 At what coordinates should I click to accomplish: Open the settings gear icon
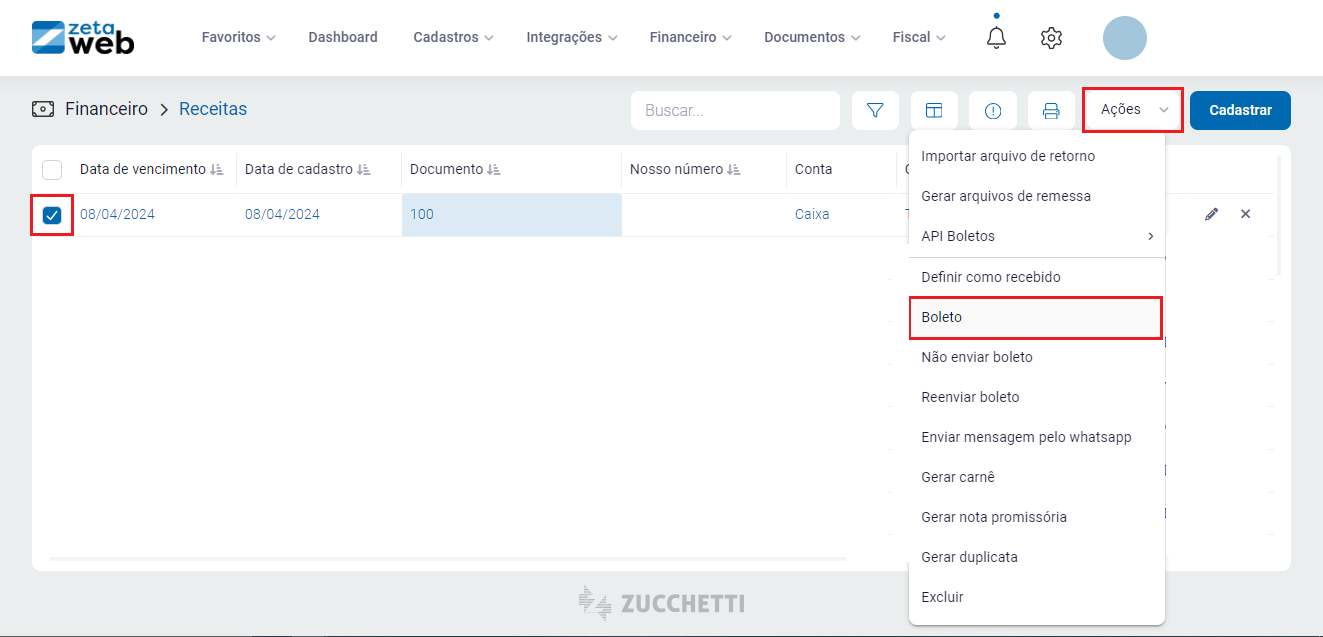tap(1051, 38)
